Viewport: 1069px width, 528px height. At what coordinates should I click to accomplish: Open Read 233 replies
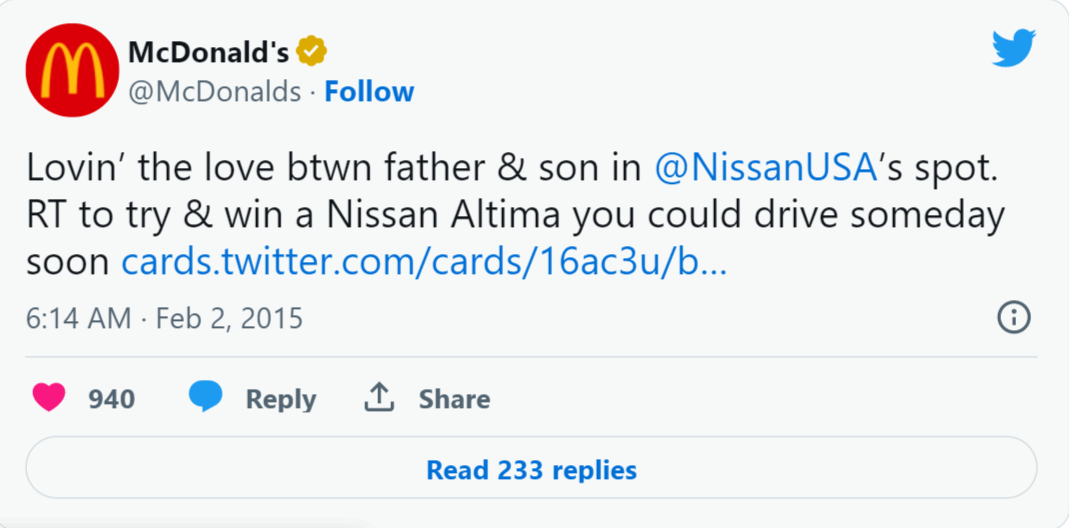click(531, 469)
